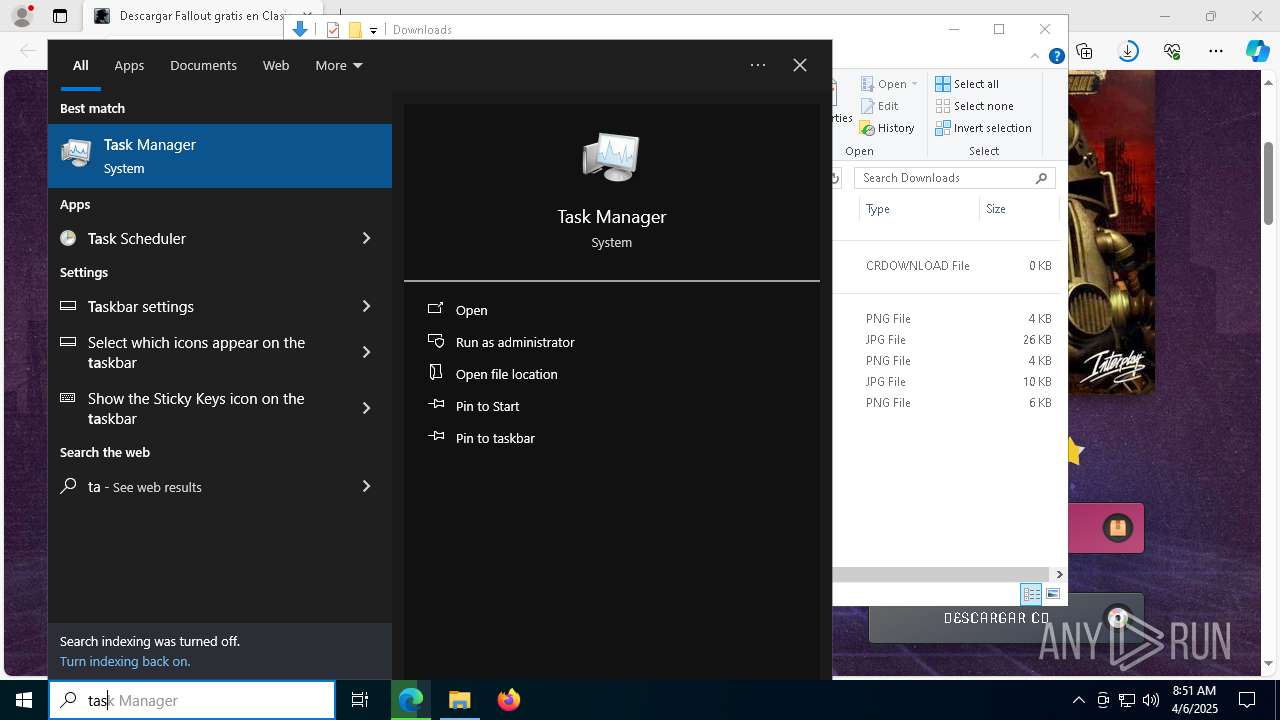
Task: Open Edge Settings and more ellipsis
Action: click(1216, 51)
